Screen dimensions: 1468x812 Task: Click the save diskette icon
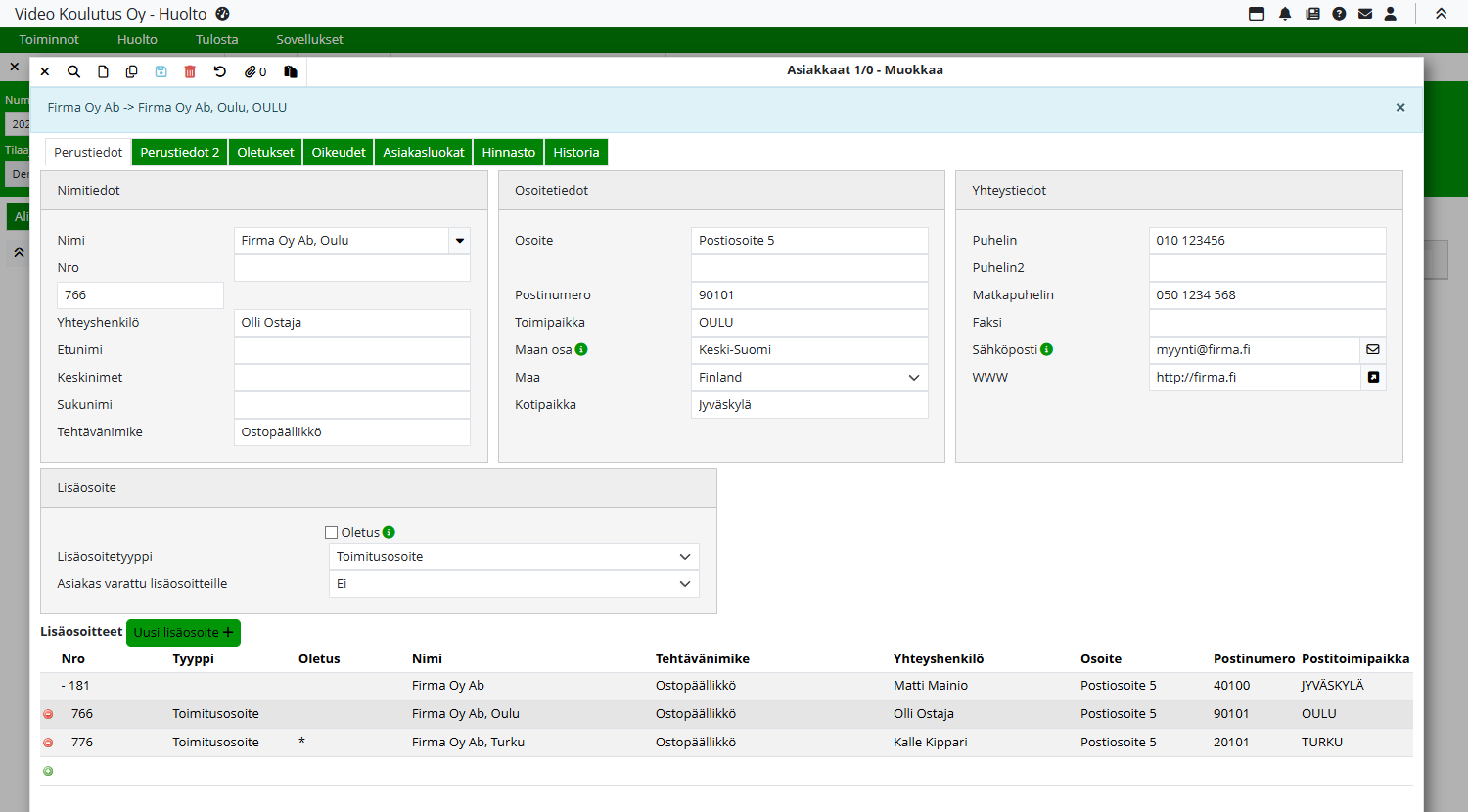tap(161, 71)
